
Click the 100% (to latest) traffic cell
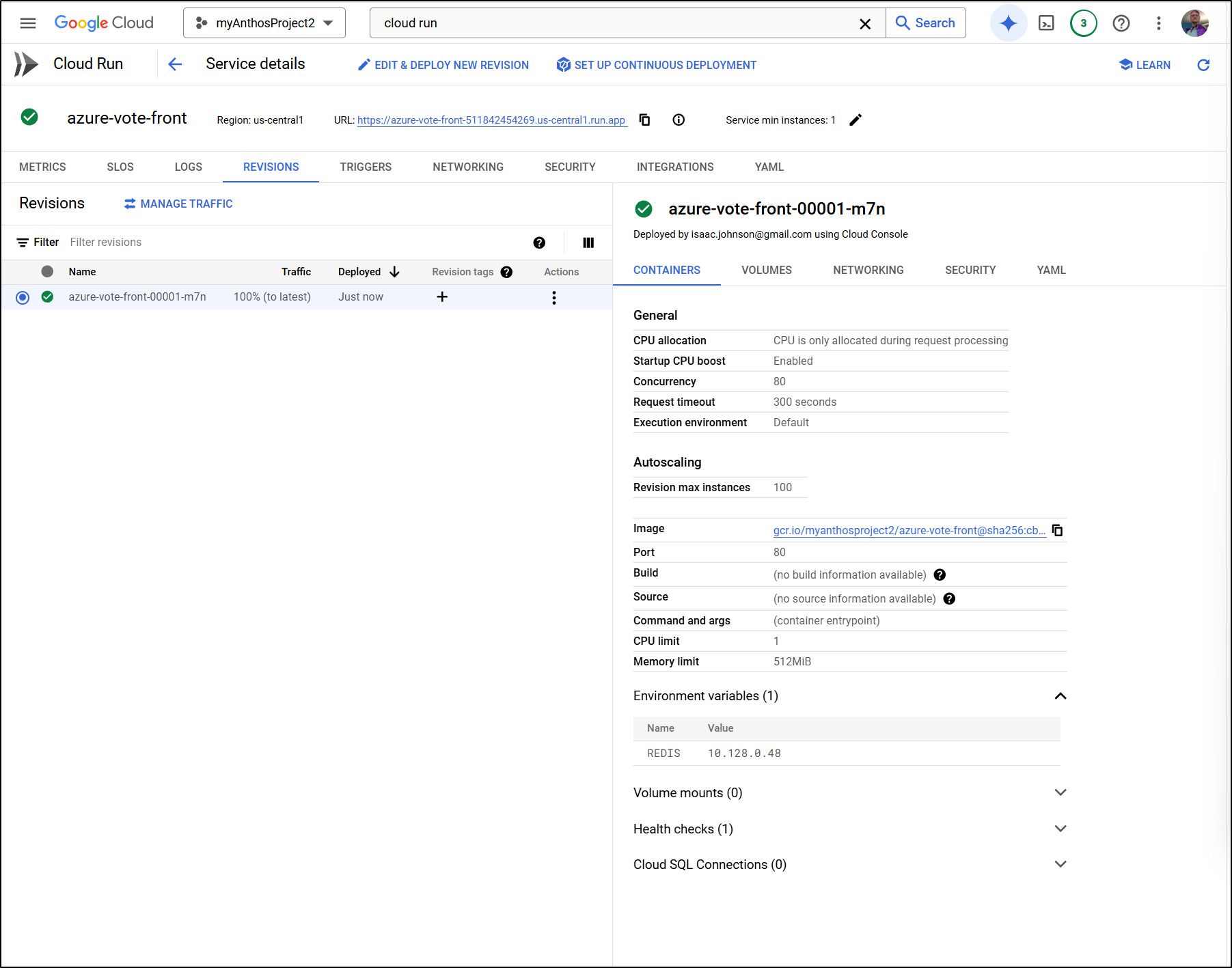coord(272,296)
